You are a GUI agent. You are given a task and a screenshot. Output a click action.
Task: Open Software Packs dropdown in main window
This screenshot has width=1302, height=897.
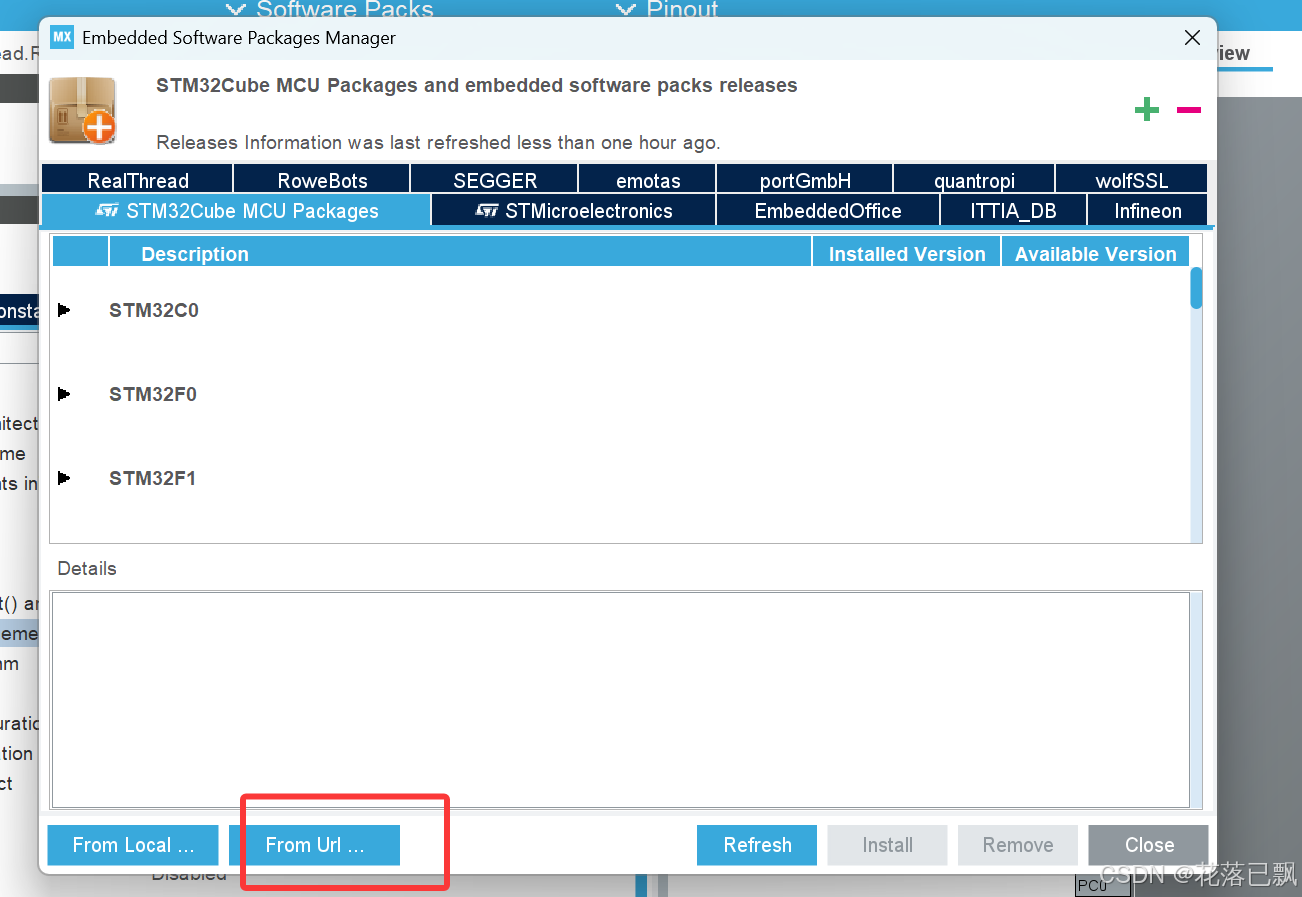[330, 9]
